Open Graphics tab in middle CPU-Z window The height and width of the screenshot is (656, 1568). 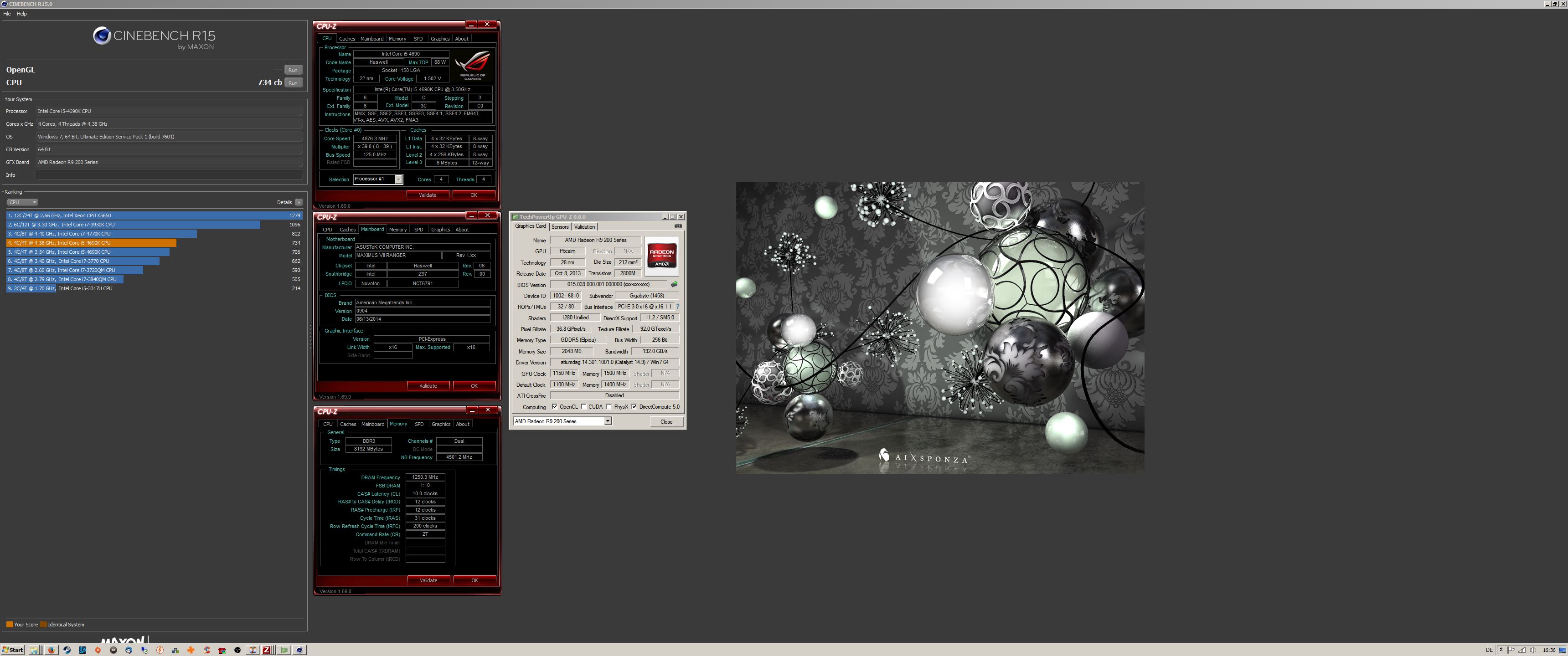440,230
